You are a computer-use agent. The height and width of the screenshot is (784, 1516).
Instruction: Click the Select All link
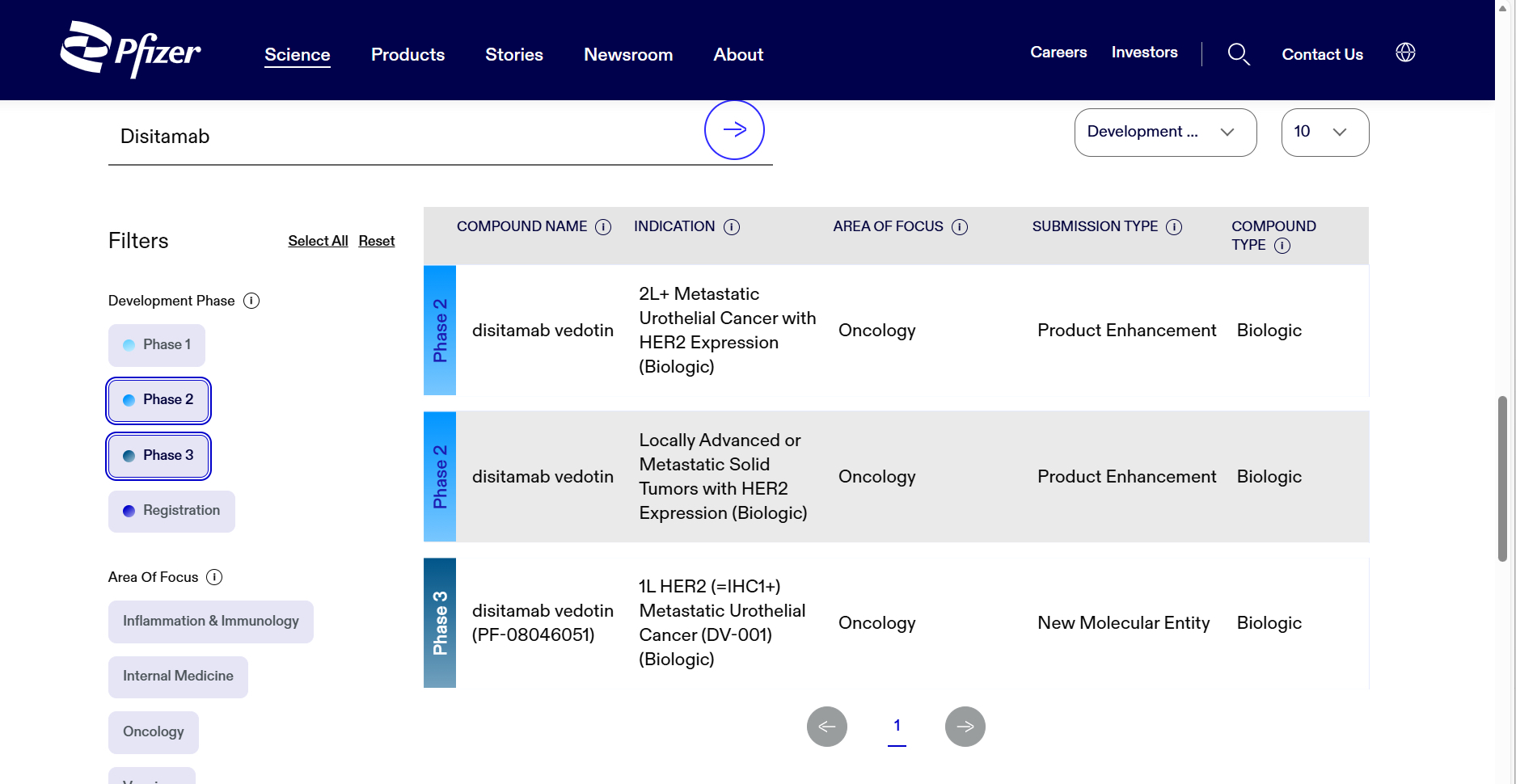click(x=318, y=241)
